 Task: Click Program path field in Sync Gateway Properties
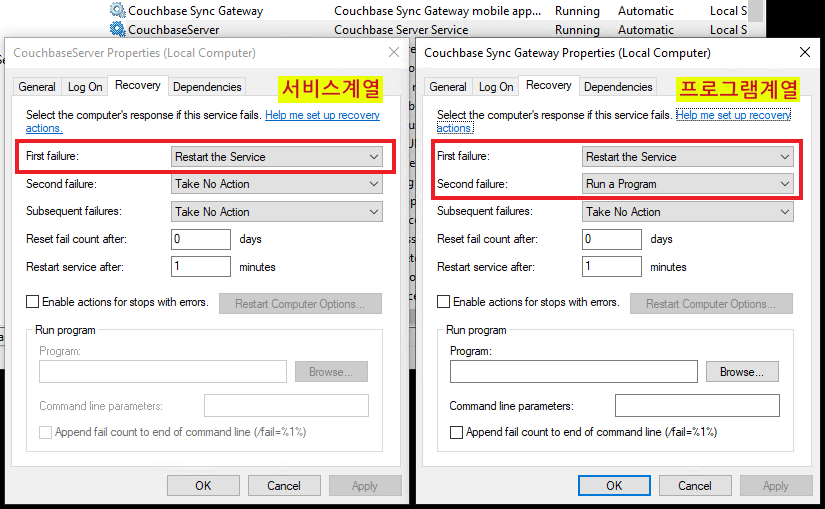click(574, 372)
